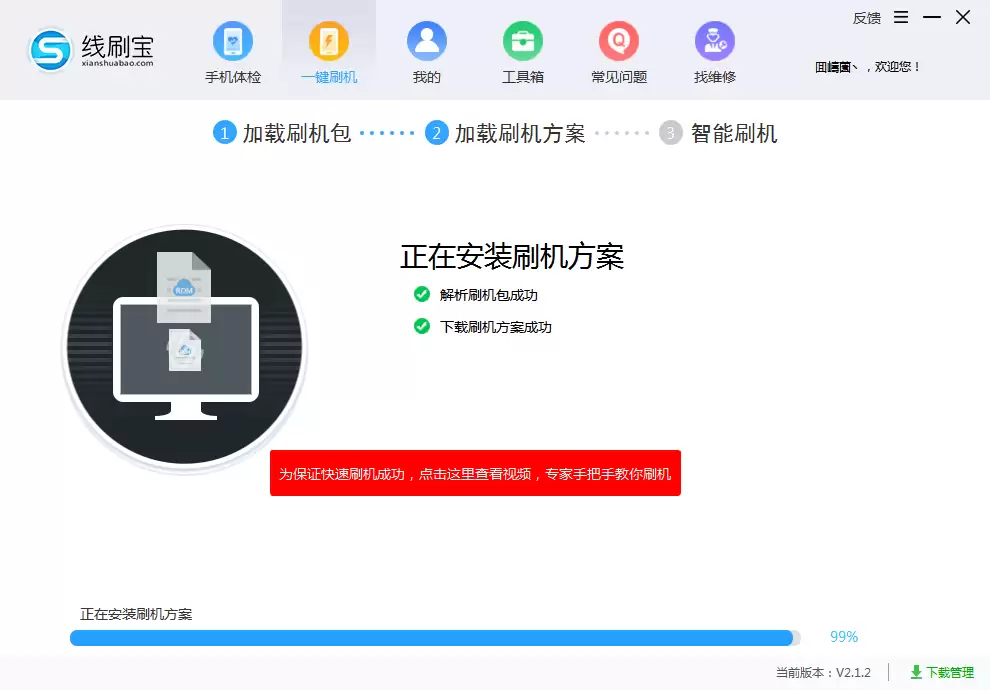This screenshot has height=690, width=990.
Task: Click the 线刷宝 logo icon
Action: [x=51, y=50]
